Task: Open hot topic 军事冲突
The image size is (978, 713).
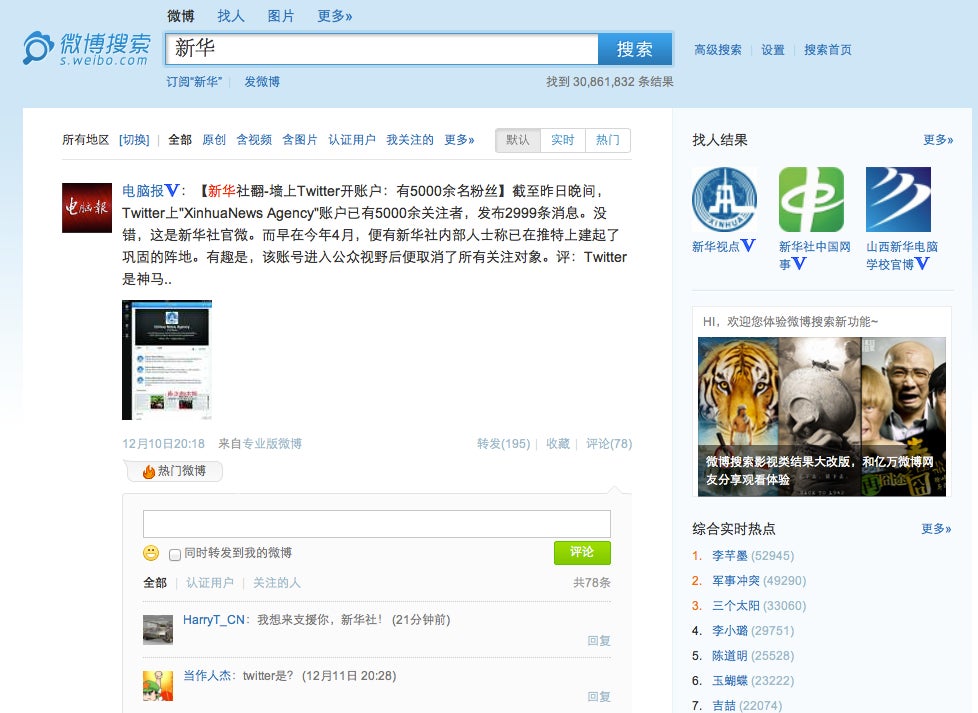Action: click(736, 581)
